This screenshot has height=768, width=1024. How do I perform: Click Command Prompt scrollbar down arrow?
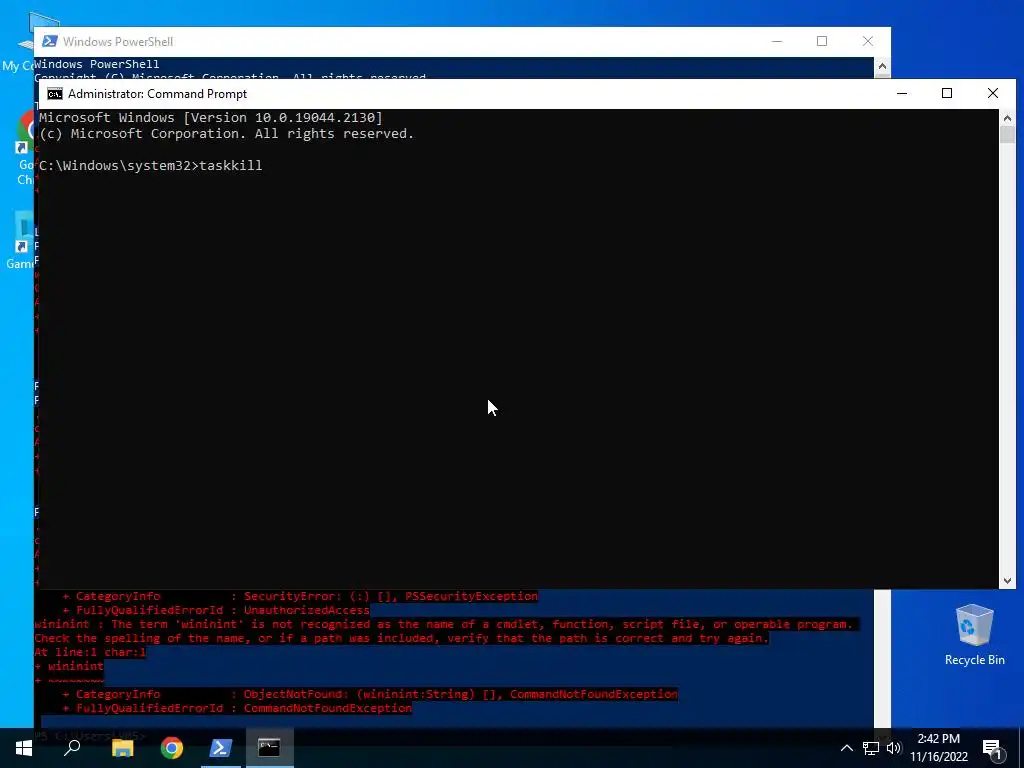[x=1007, y=581]
